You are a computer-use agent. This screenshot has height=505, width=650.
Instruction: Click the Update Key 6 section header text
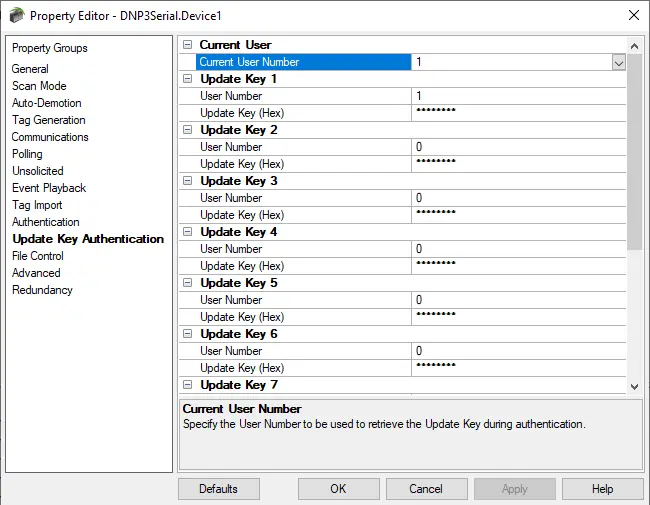click(x=239, y=334)
